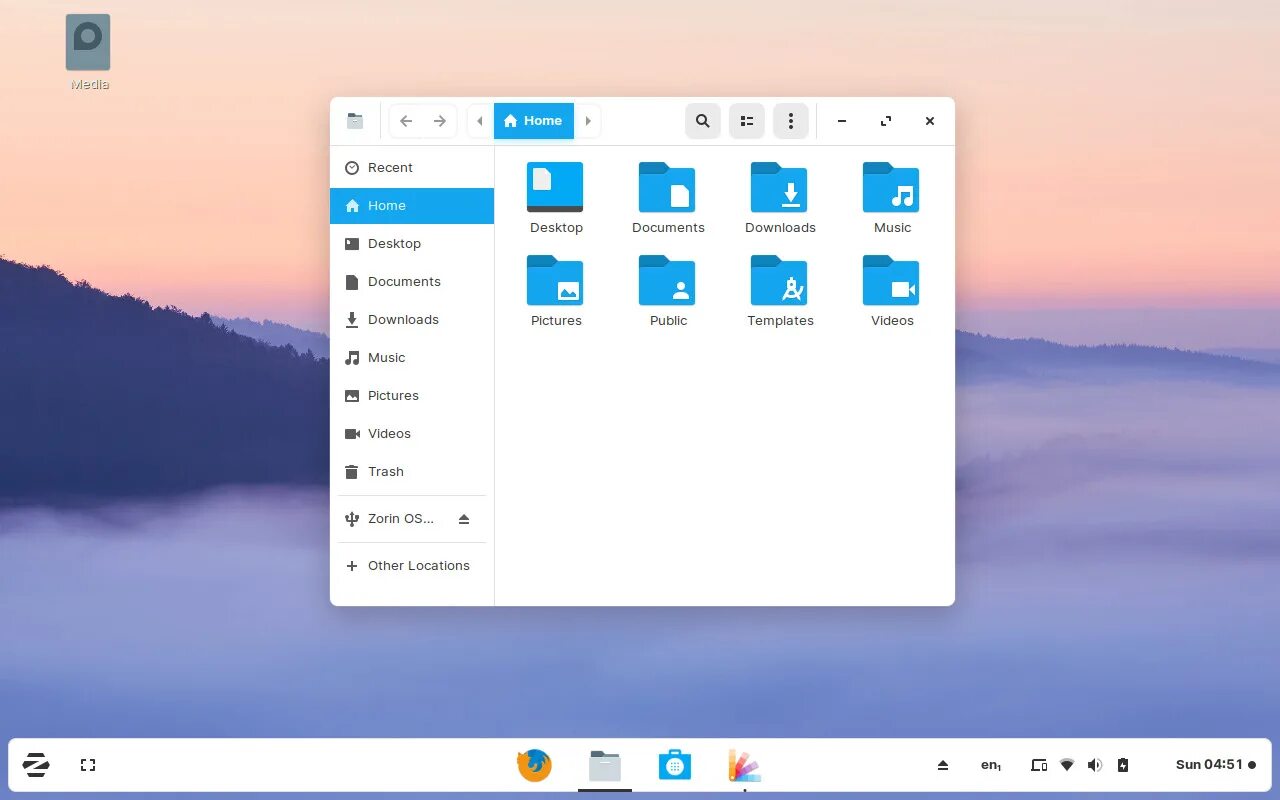This screenshot has height=800, width=1280.
Task: Click the battery tray icon
Action: pos(1123,765)
